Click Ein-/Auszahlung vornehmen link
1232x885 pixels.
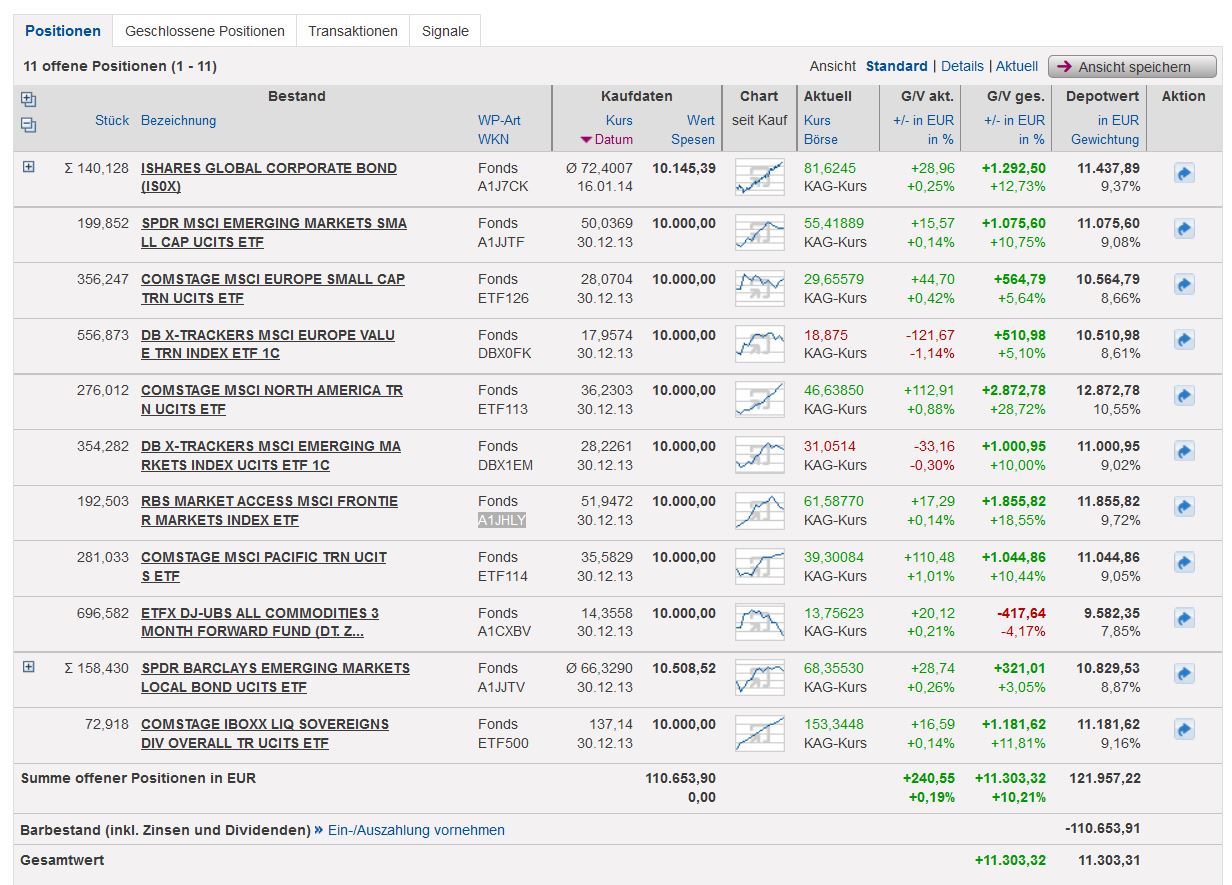(415, 830)
